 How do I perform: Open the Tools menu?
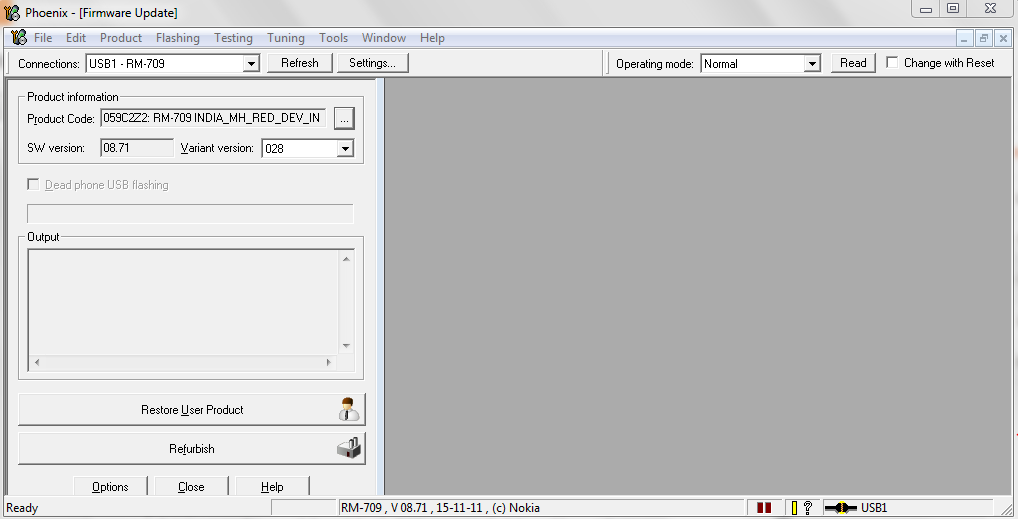[333, 38]
